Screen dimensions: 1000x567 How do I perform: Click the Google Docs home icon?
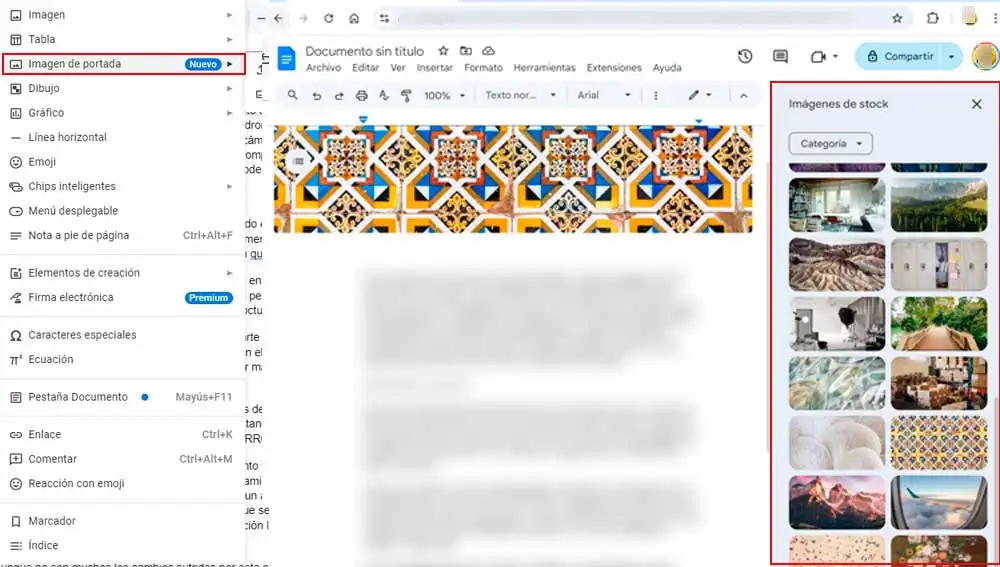point(286,58)
